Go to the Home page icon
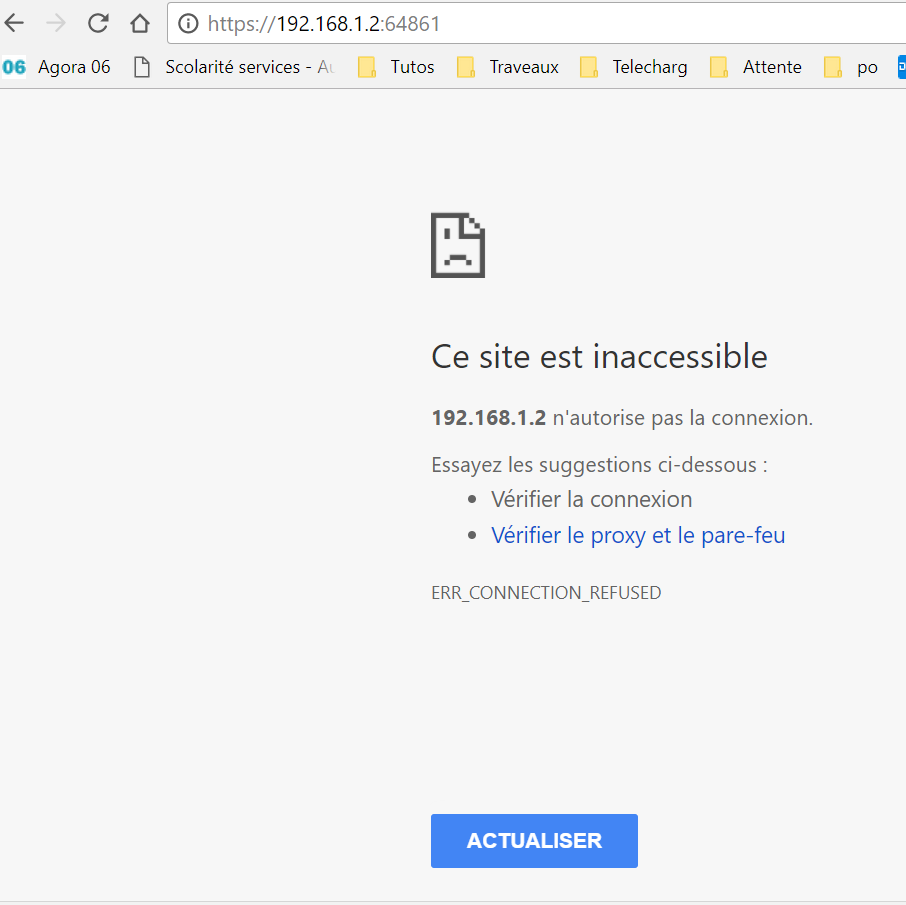Viewport: 906px width, 905px height. [140, 24]
